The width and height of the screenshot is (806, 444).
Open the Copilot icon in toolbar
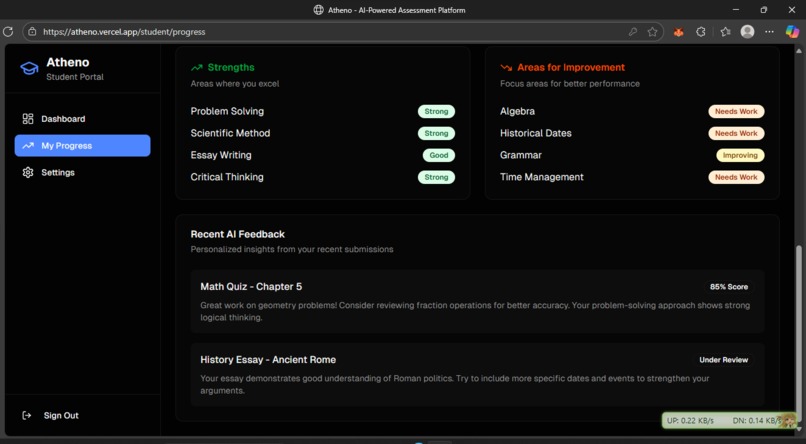coord(792,31)
